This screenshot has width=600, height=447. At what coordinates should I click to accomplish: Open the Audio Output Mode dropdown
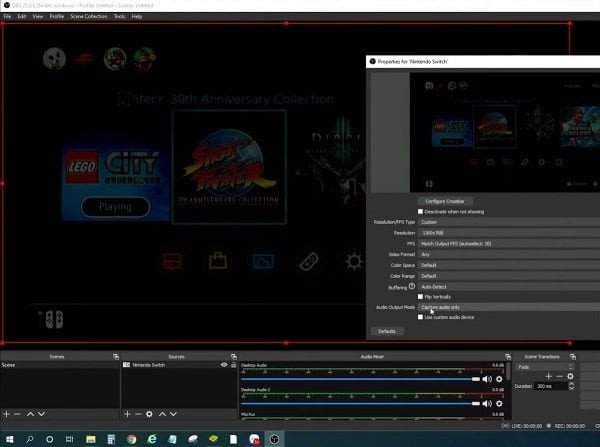point(509,307)
